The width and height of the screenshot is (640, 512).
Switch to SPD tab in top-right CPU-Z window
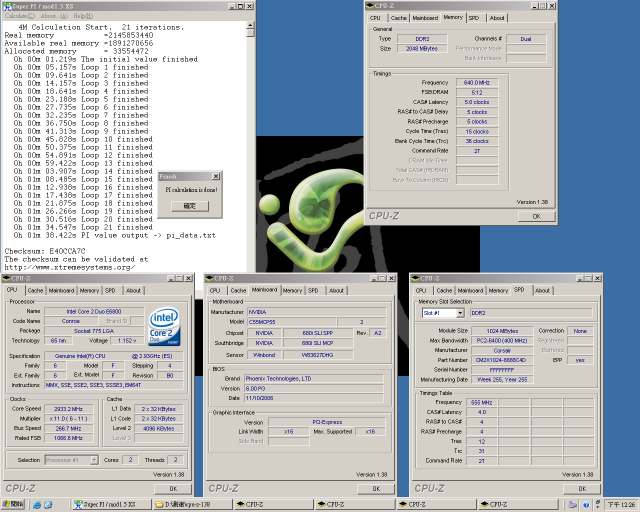(x=474, y=18)
